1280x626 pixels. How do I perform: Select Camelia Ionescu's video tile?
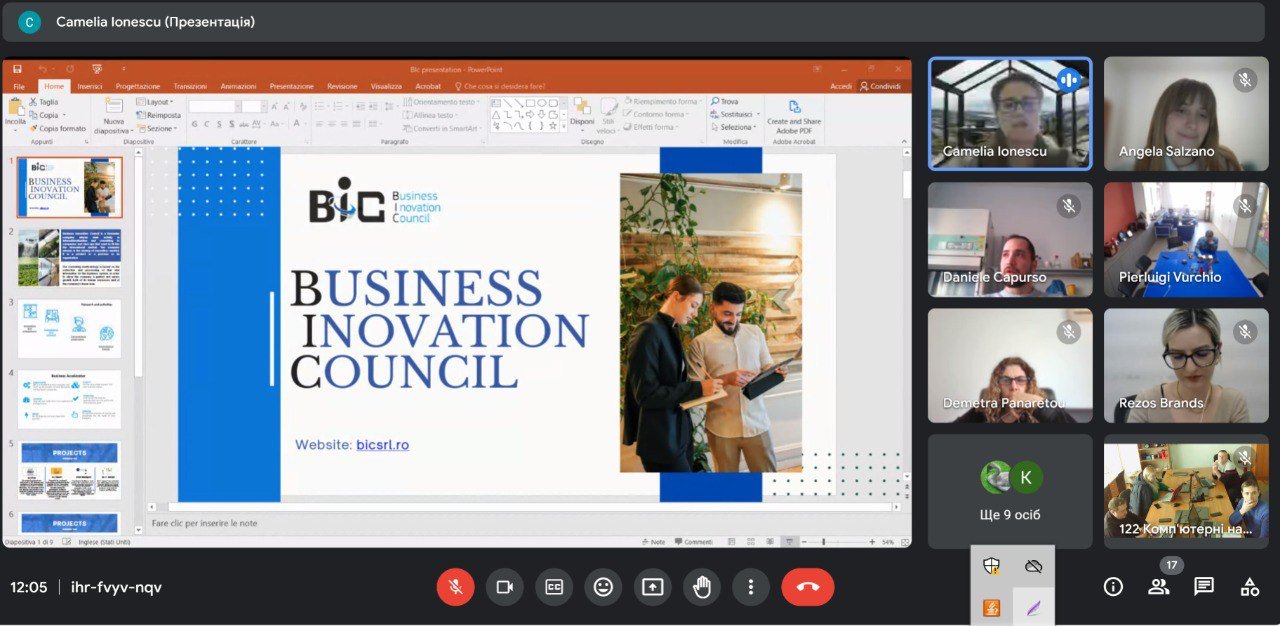[1010, 114]
